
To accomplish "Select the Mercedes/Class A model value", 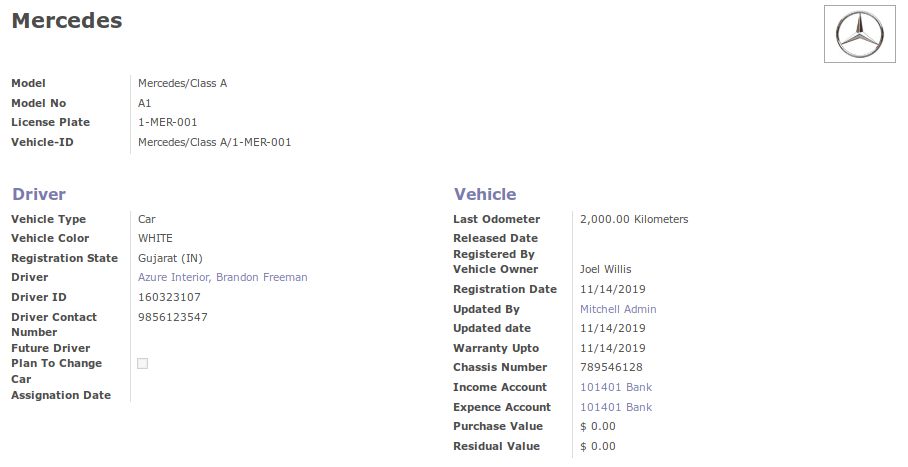I will [x=182, y=83].
